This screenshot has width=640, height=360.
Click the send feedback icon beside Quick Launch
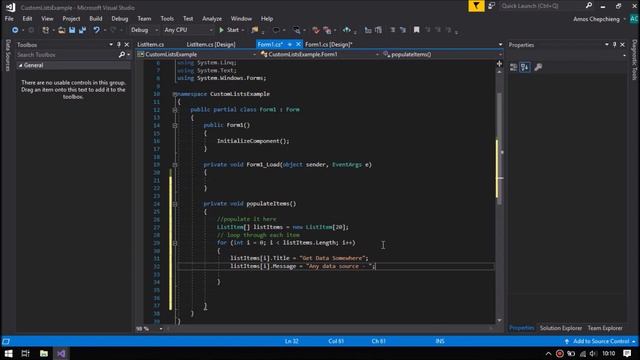(x=491, y=6)
